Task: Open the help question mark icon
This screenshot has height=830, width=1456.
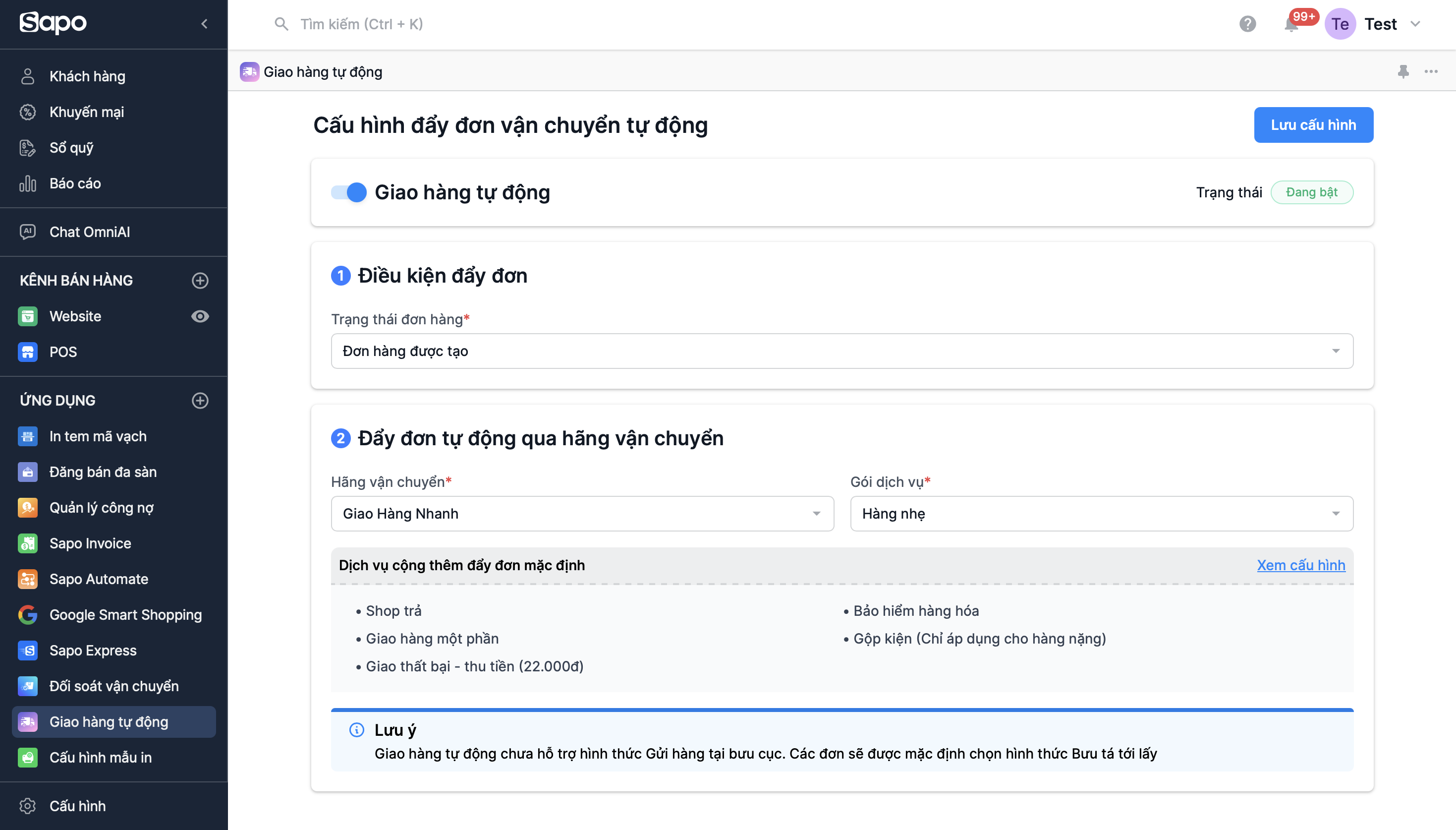Action: pyautogui.click(x=1247, y=24)
